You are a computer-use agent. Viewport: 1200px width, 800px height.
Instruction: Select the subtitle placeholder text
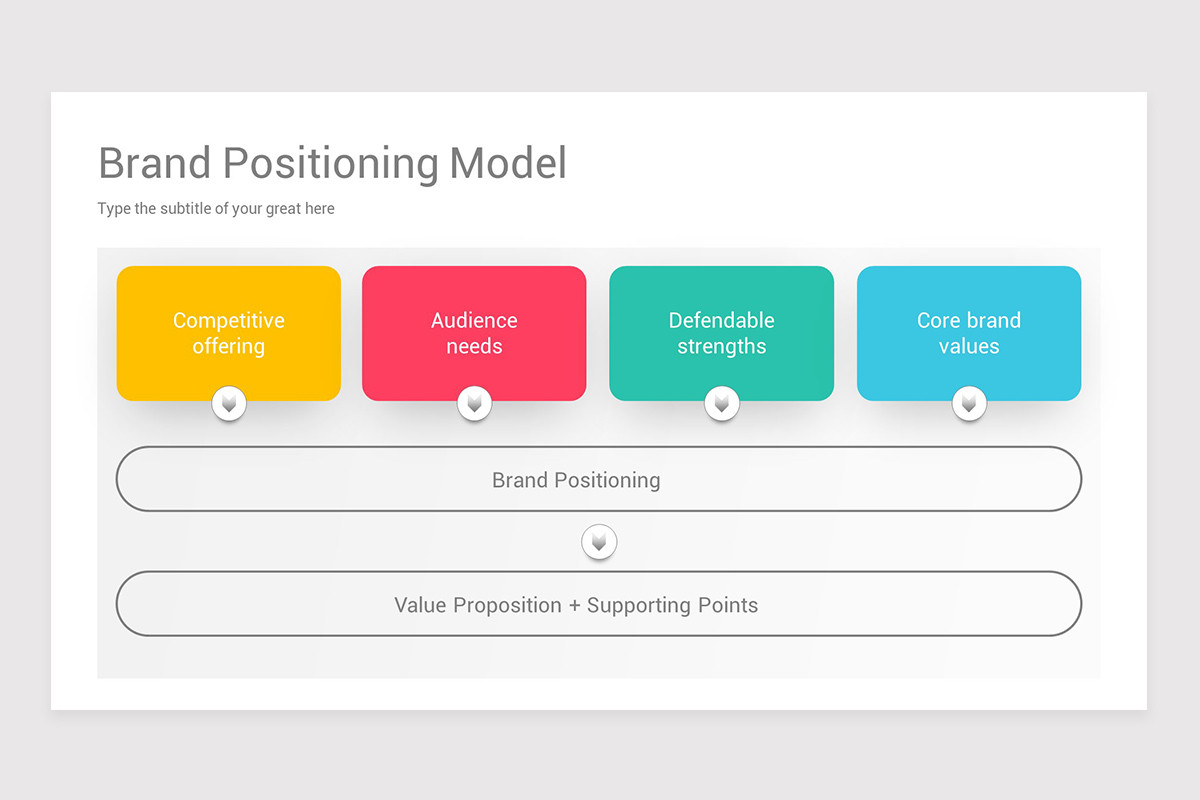216,209
